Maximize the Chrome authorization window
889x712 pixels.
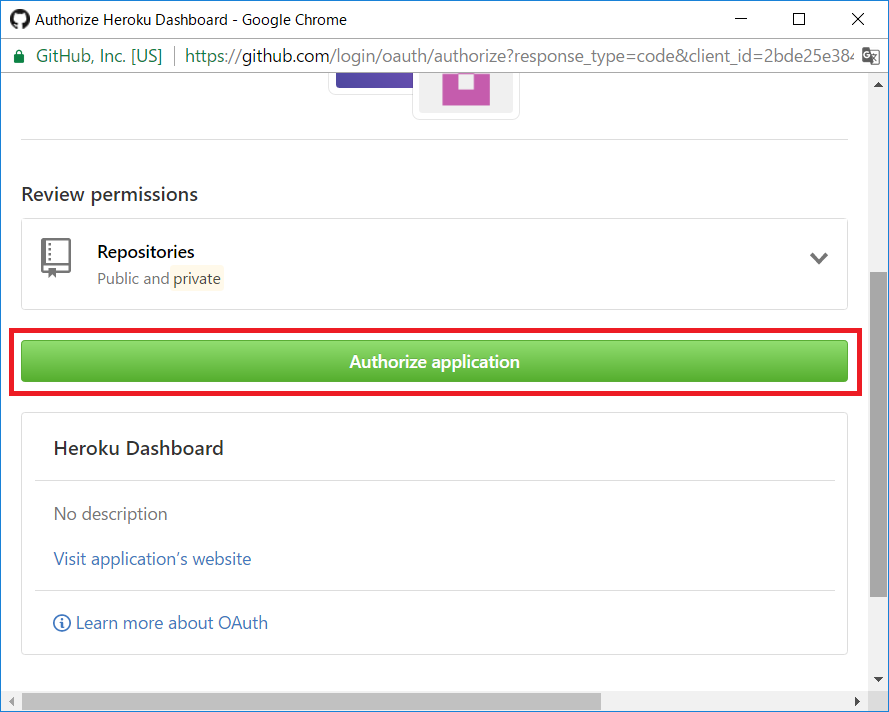pyautogui.click(x=799, y=19)
